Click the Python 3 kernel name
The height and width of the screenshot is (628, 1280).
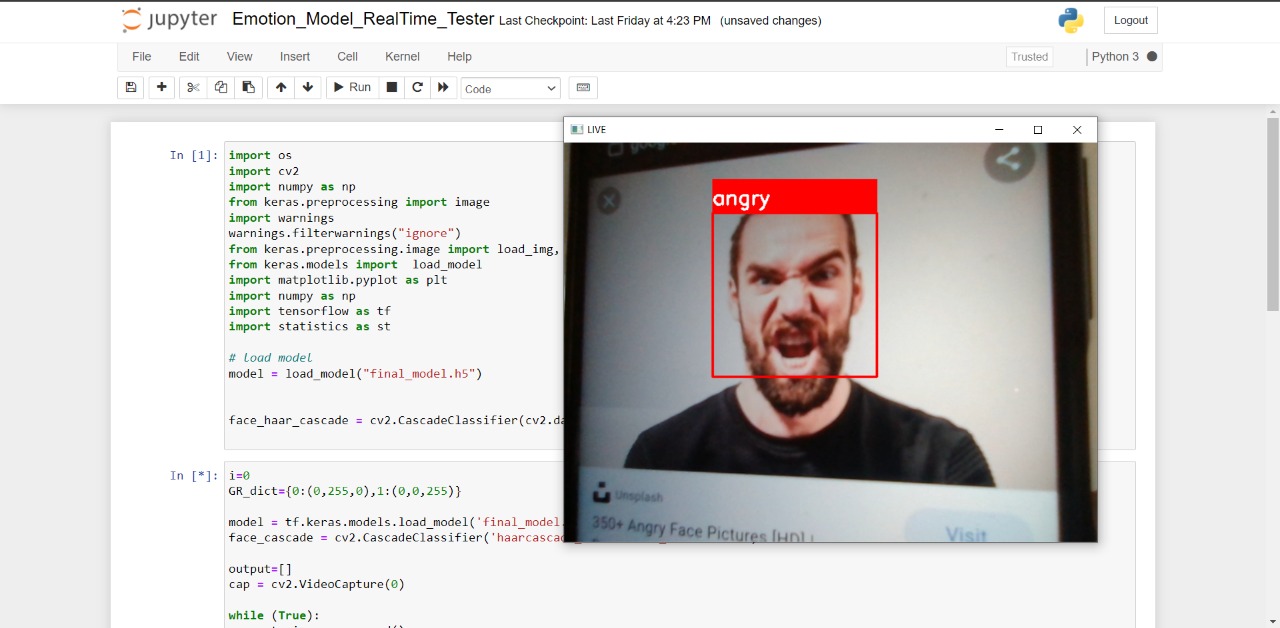(x=1115, y=57)
